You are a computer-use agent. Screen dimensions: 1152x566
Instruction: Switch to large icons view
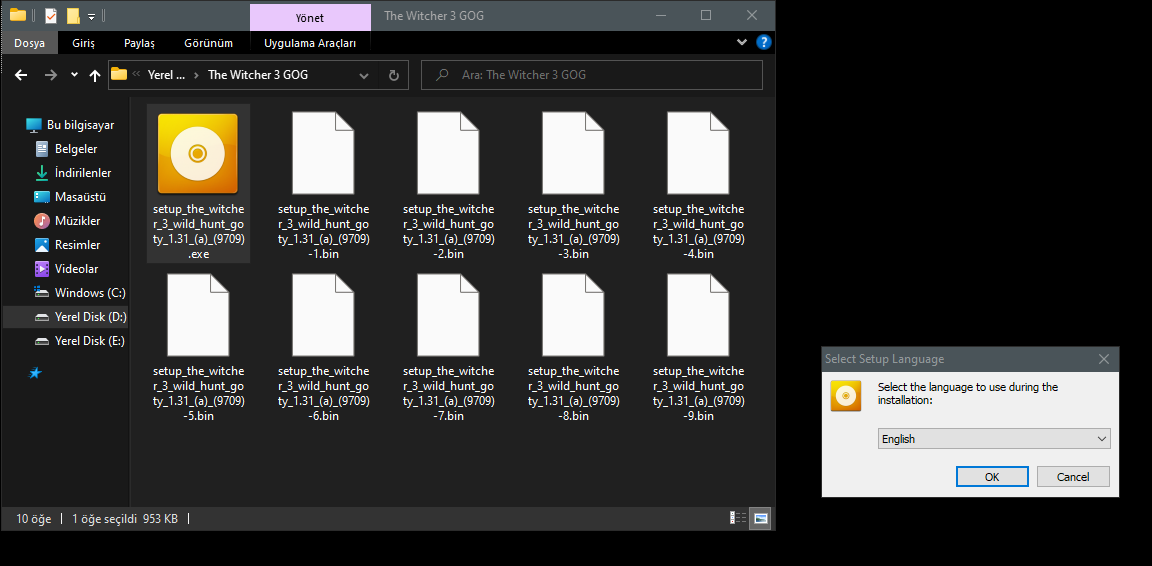coord(760,518)
